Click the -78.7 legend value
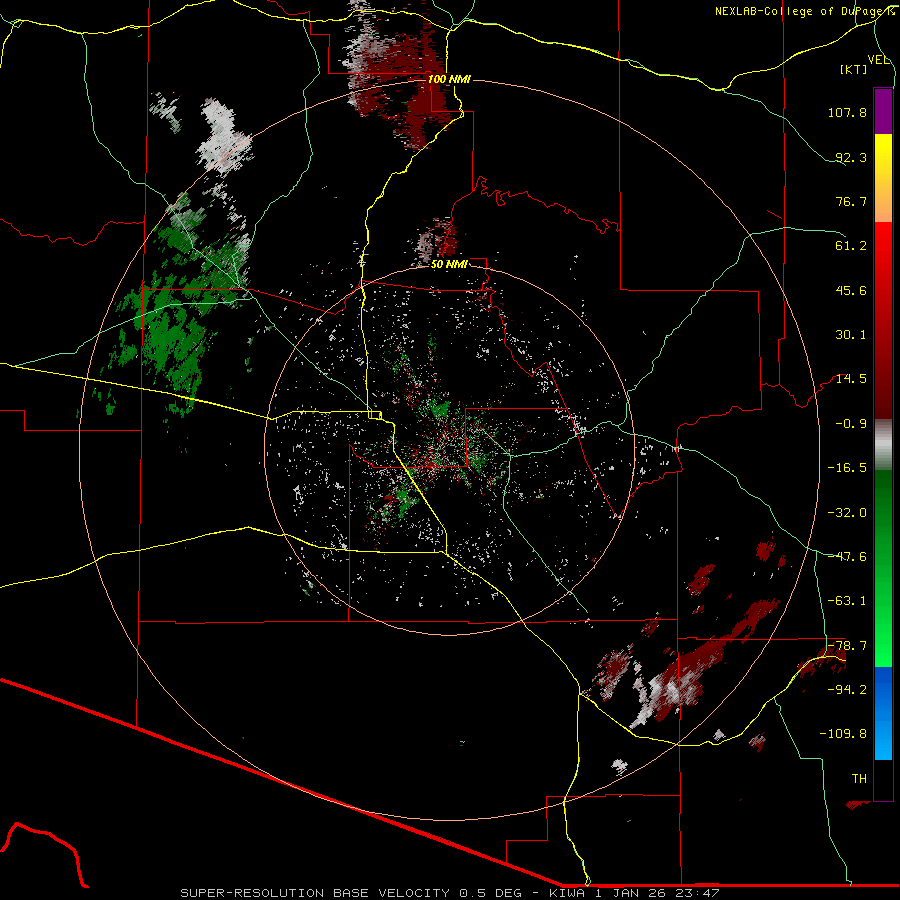Viewport: 900px width, 900px height. (x=847, y=645)
